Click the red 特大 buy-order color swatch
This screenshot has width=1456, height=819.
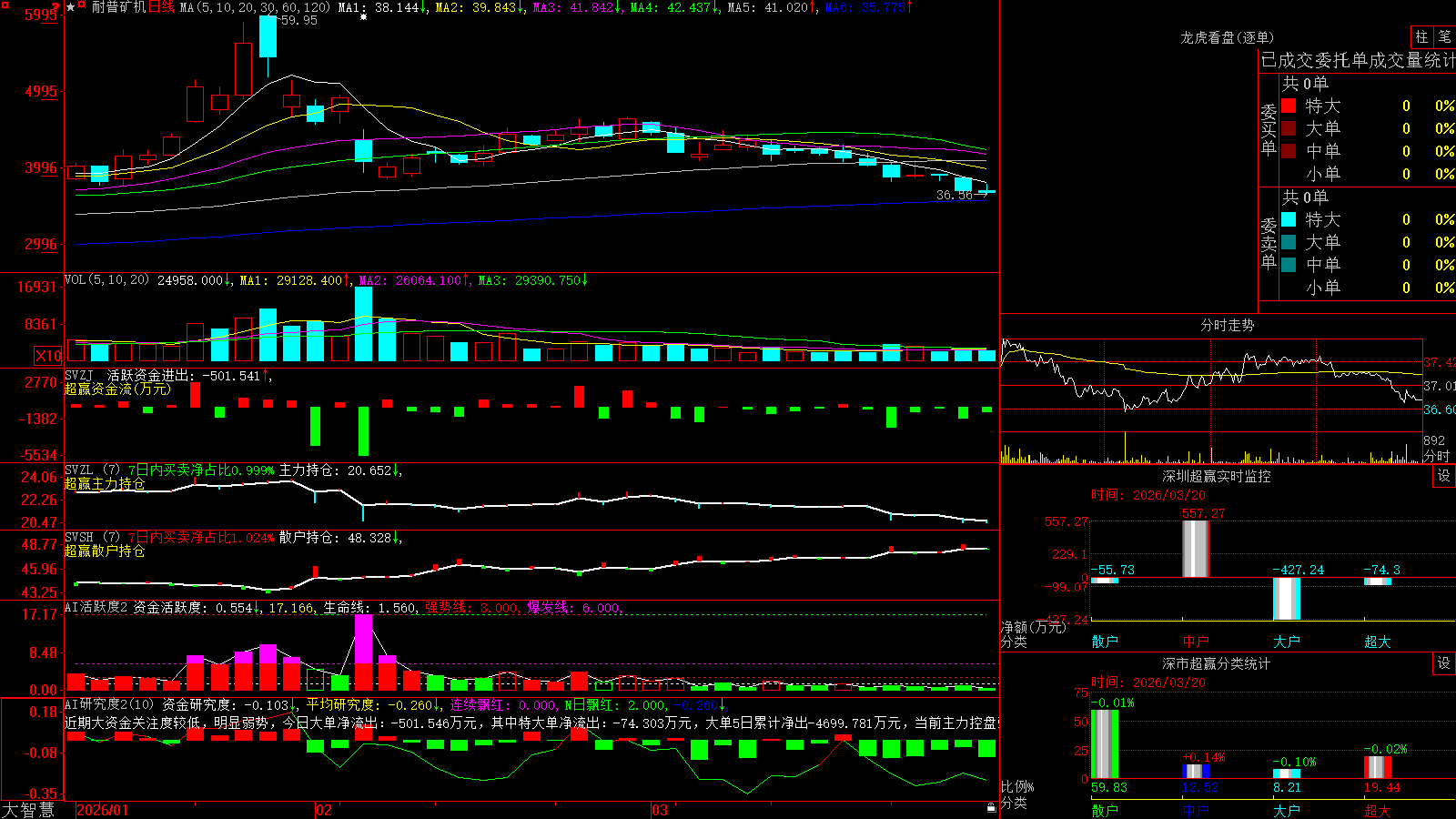(x=1289, y=106)
